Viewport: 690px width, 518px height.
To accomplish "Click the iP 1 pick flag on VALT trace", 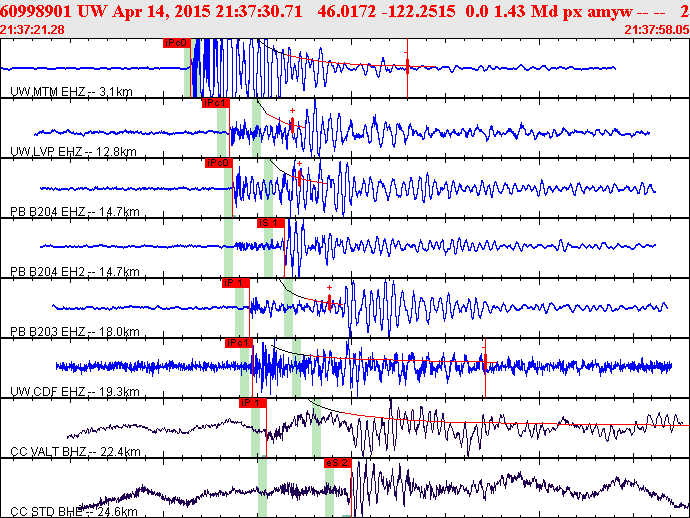I will pos(253,403).
